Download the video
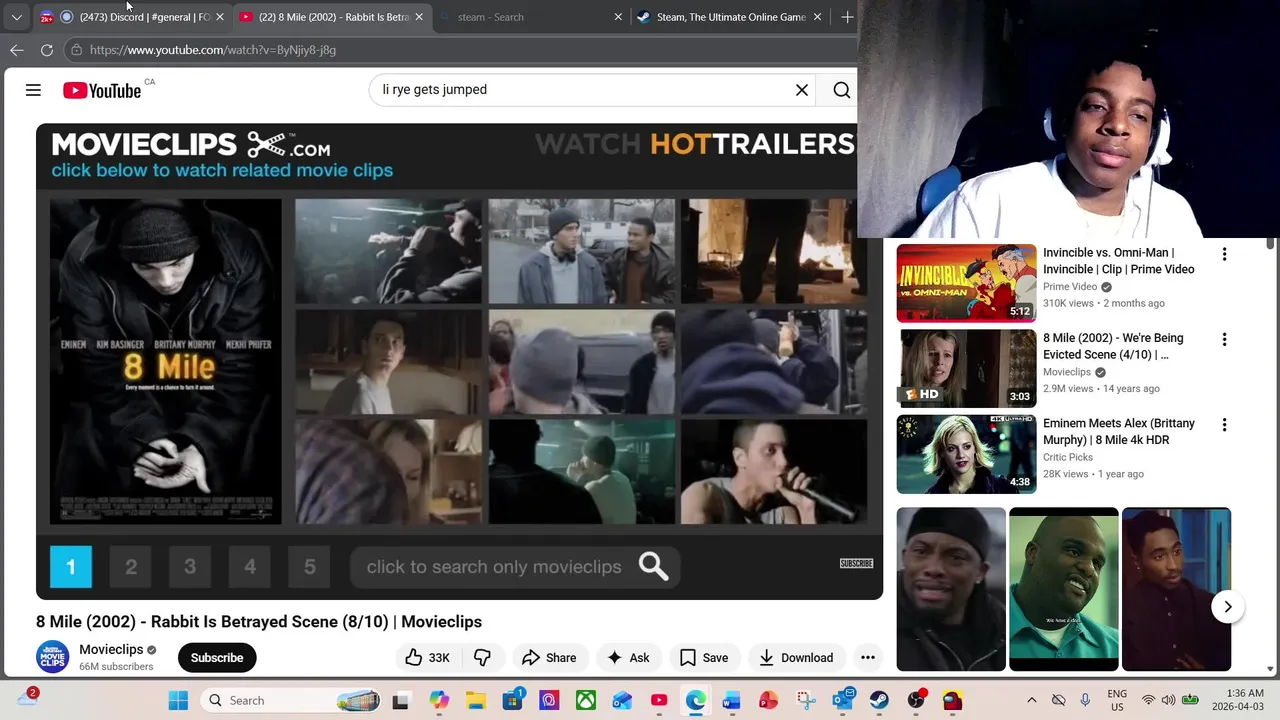 [796, 657]
